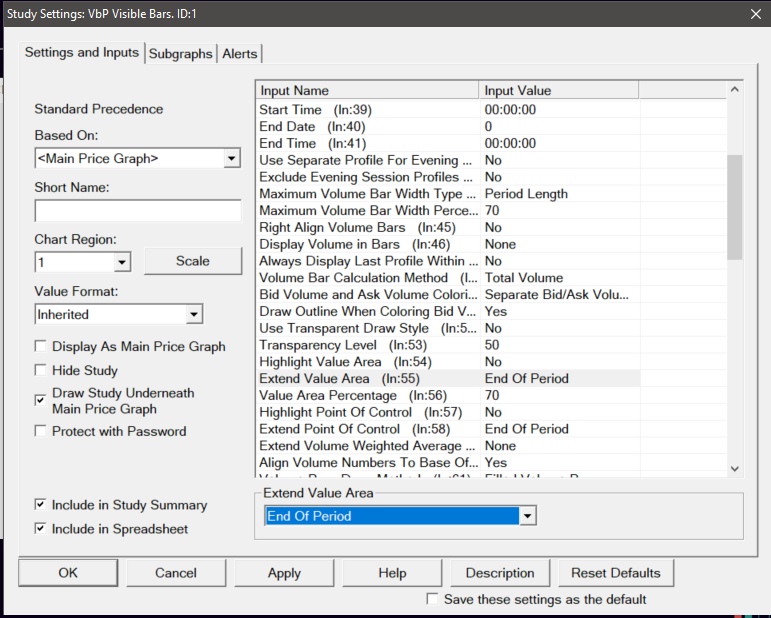Uncheck Draw Study Underneath Main Price Graph

40,400
